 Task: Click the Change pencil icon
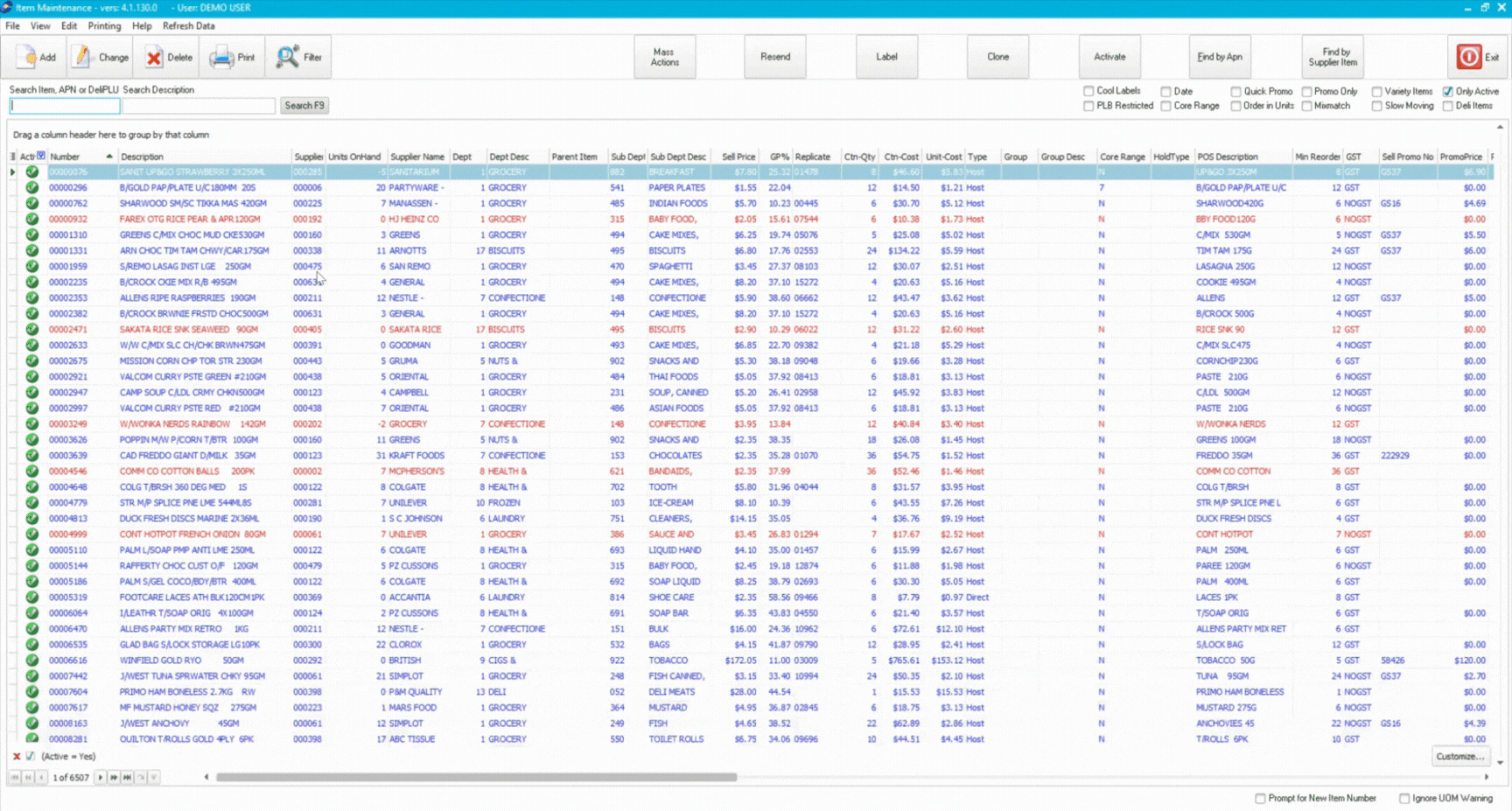[x=82, y=58]
